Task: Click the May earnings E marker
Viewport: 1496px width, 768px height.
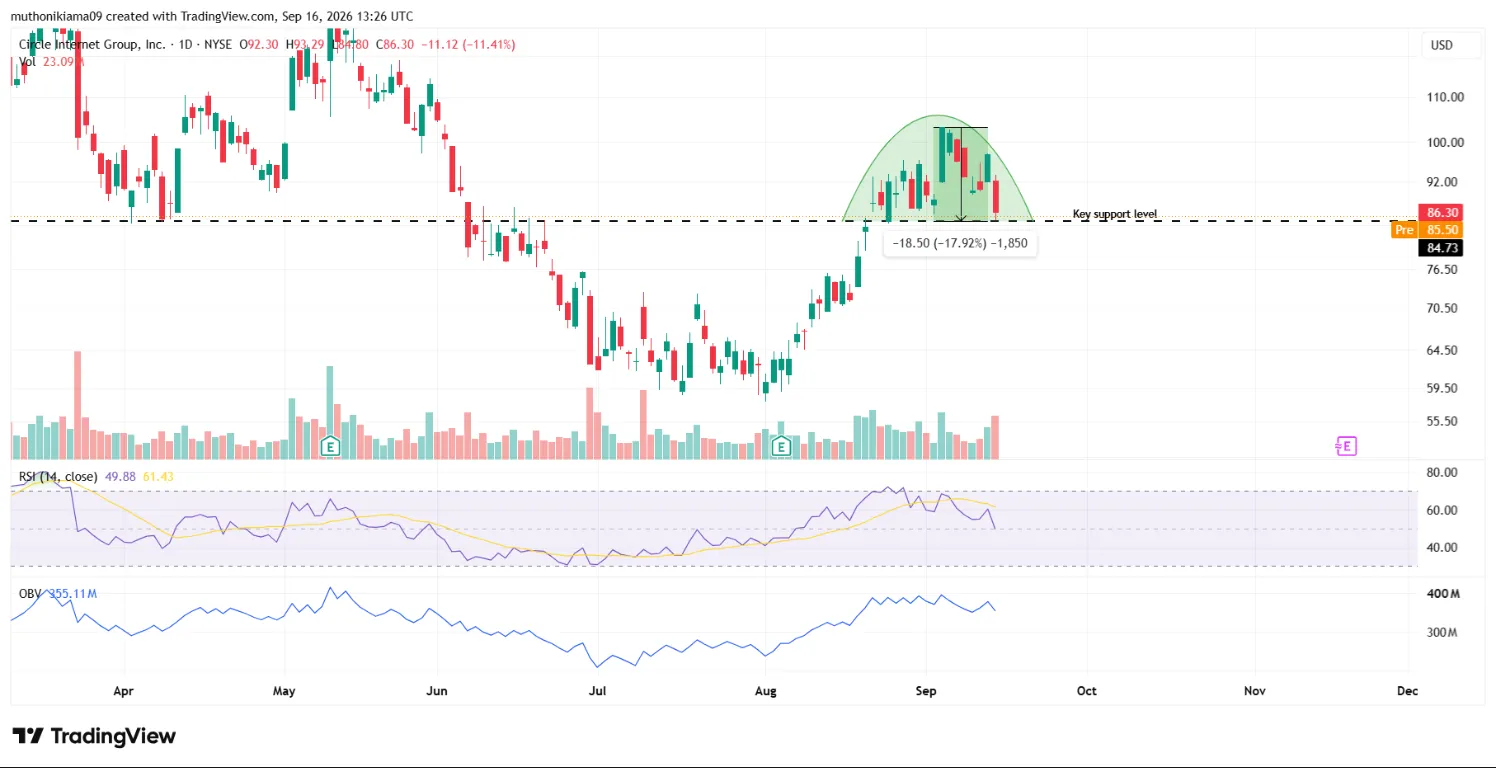Action: [328, 446]
